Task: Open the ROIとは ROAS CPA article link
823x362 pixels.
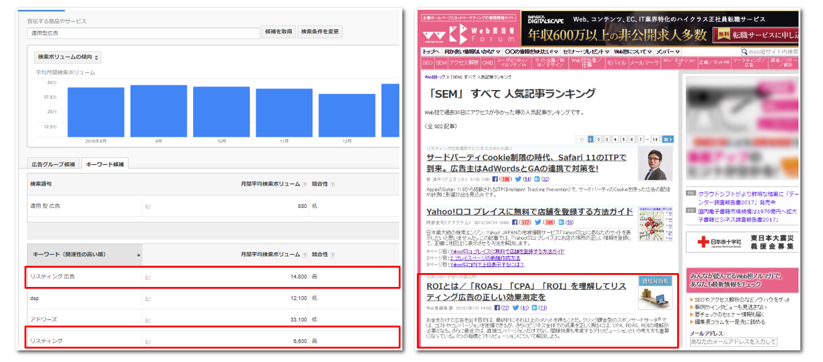Action: [x=526, y=291]
